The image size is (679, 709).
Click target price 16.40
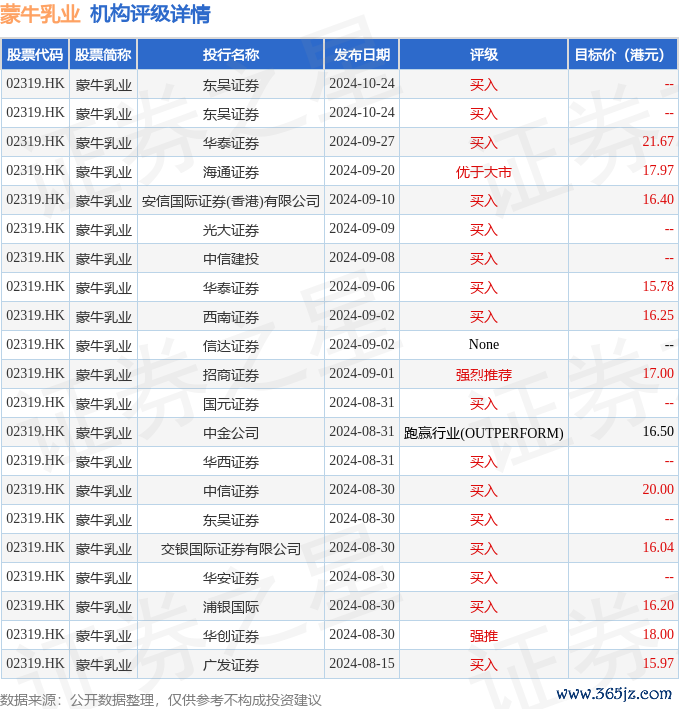pyautogui.click(x=658, y=199)
